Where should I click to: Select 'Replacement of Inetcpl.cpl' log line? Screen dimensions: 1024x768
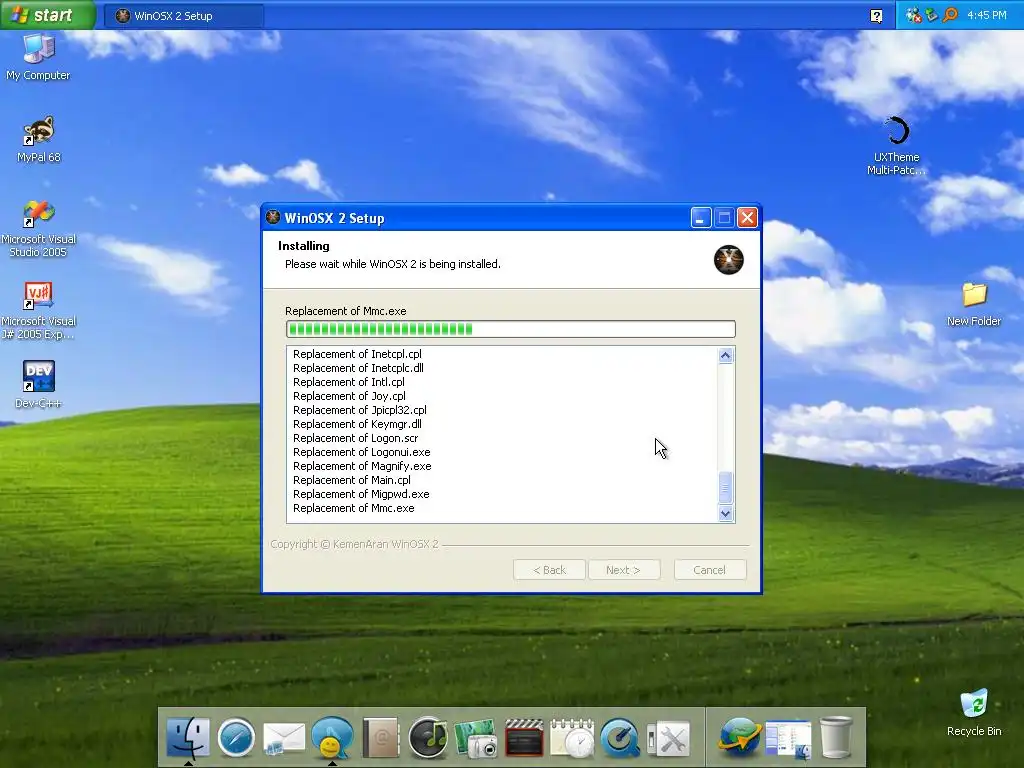point(357,354)
